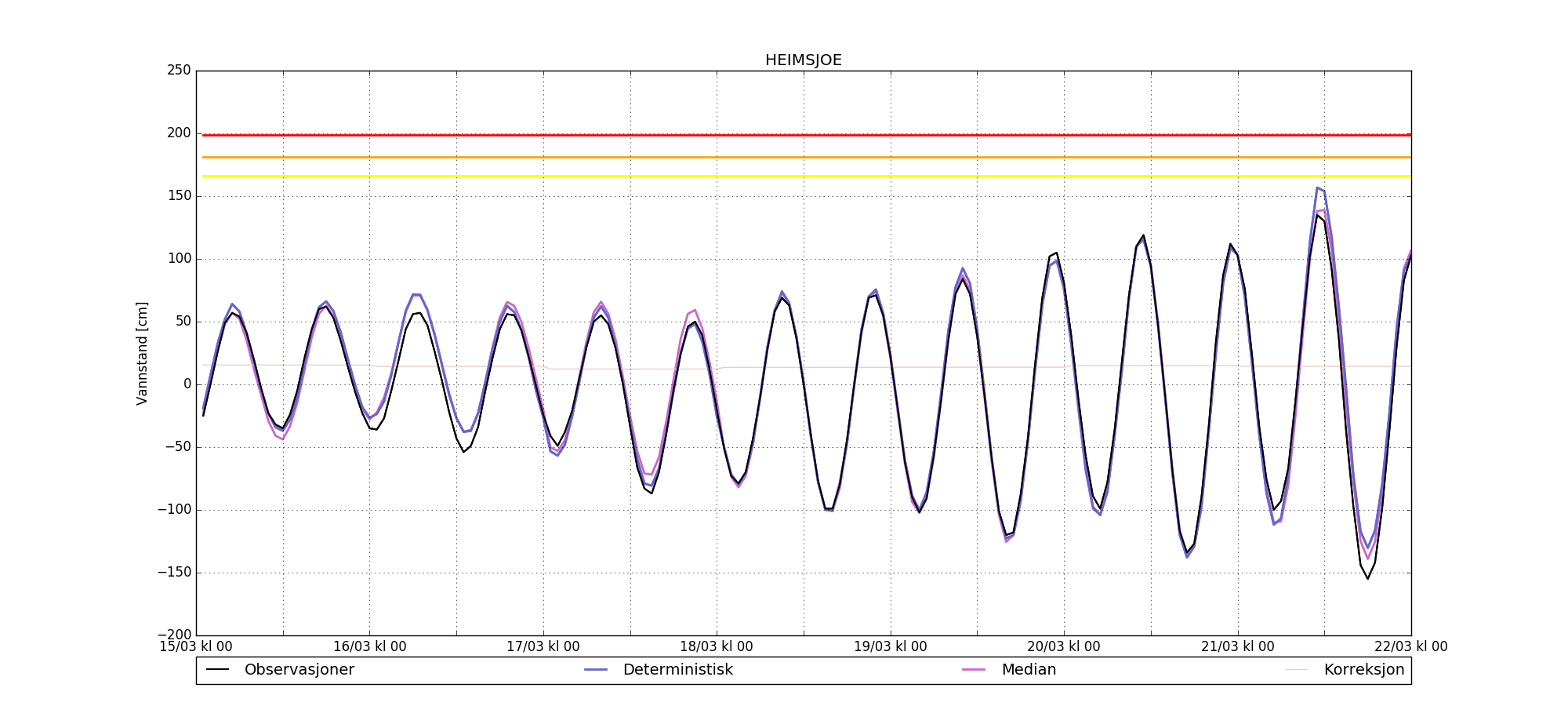Select the 16/03 kl 00 x-axis tick label

click(370, 647)
